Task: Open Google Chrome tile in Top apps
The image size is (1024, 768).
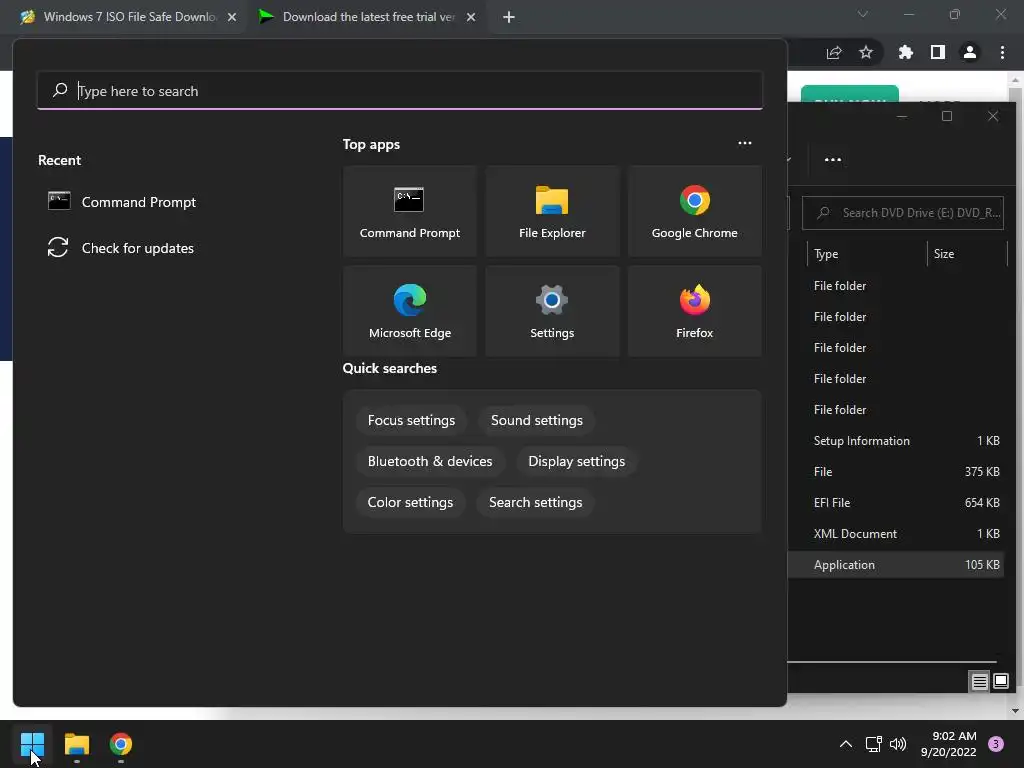Action: (x=694, y=211)
